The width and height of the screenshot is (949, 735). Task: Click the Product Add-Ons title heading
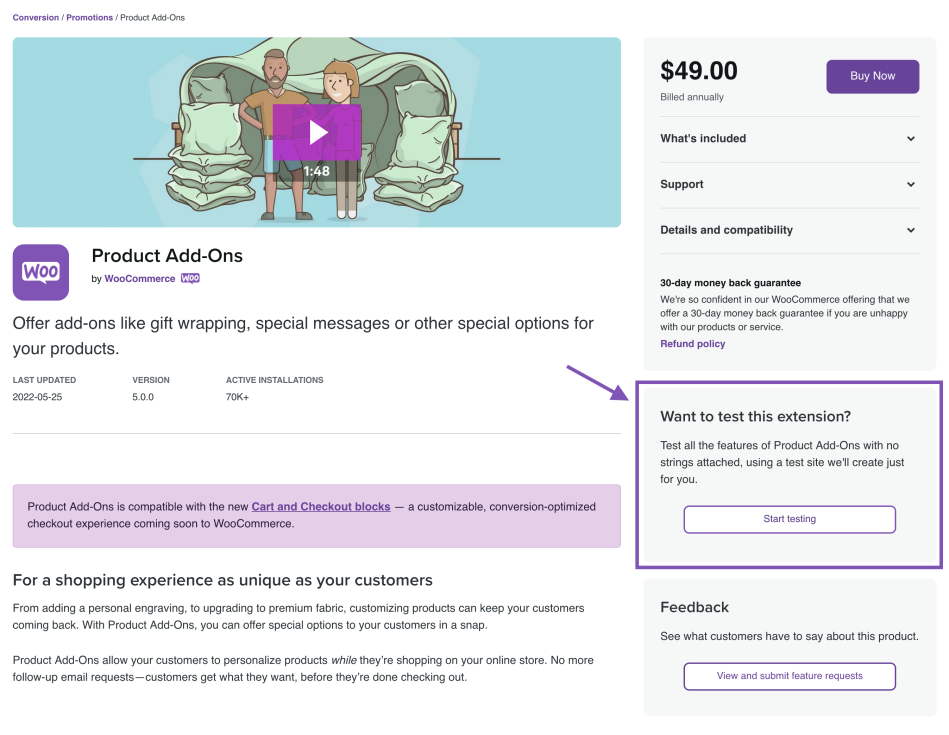coord(167,256)
